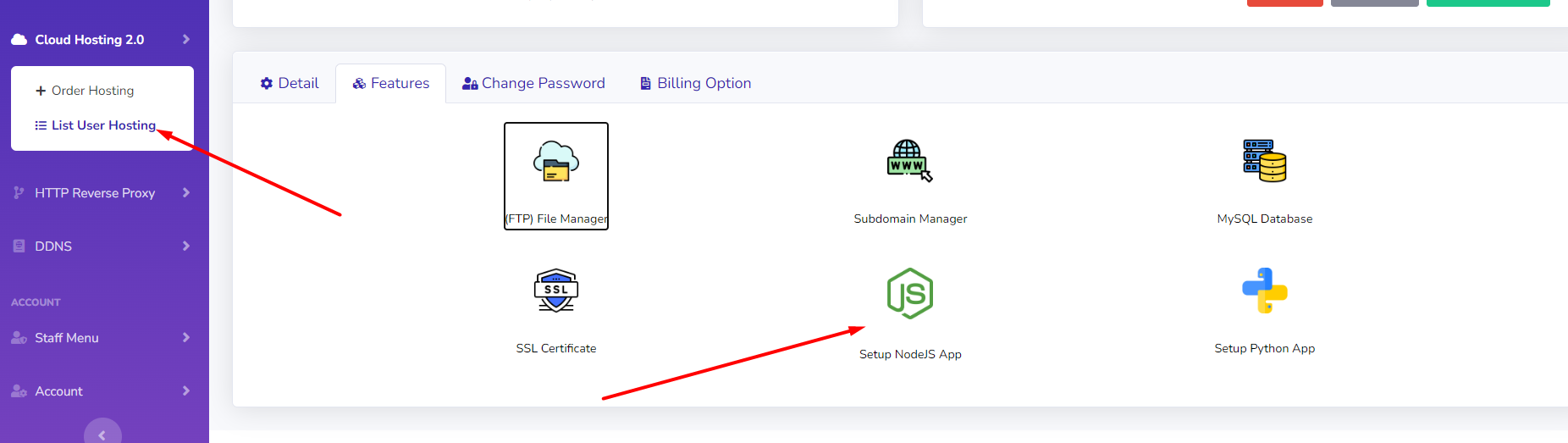
Task: Switch to the Change Password tab
Action: (533, 83)
